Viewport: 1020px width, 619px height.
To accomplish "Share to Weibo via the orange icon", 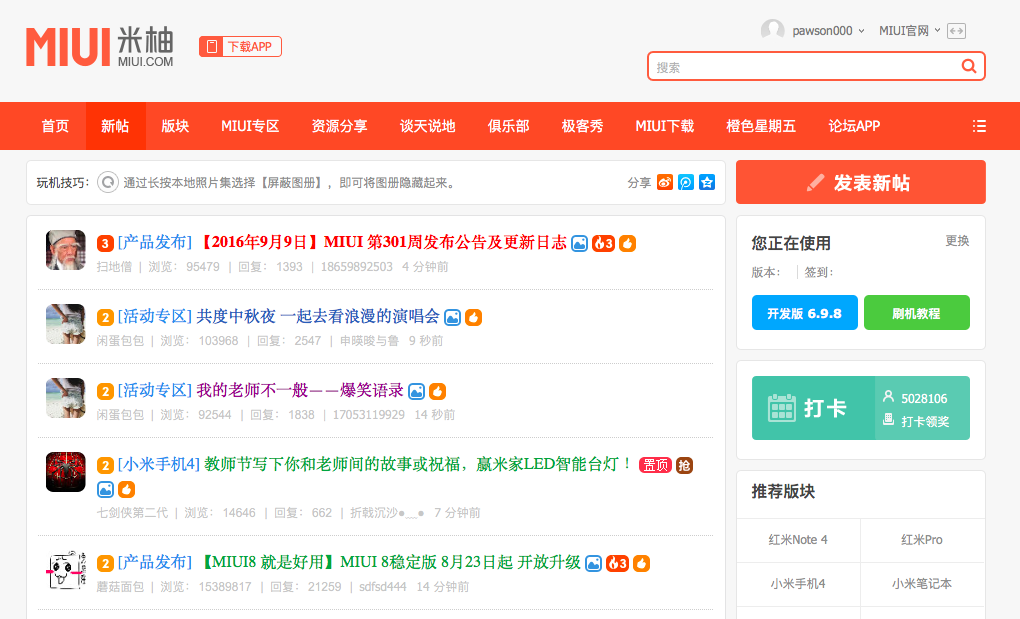I will 665,182.
